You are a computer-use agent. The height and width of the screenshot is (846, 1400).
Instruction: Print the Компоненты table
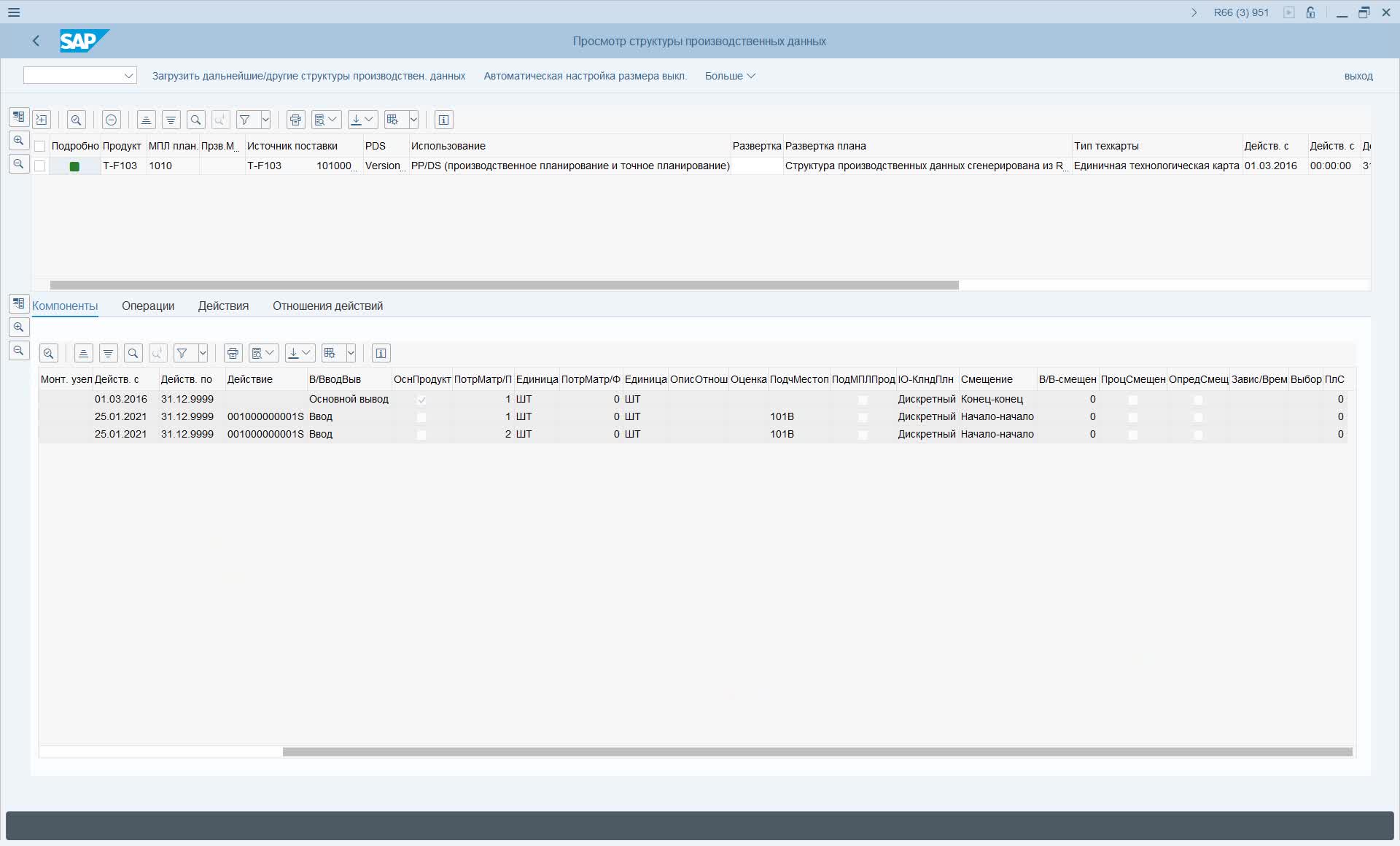tap(233, 353)
